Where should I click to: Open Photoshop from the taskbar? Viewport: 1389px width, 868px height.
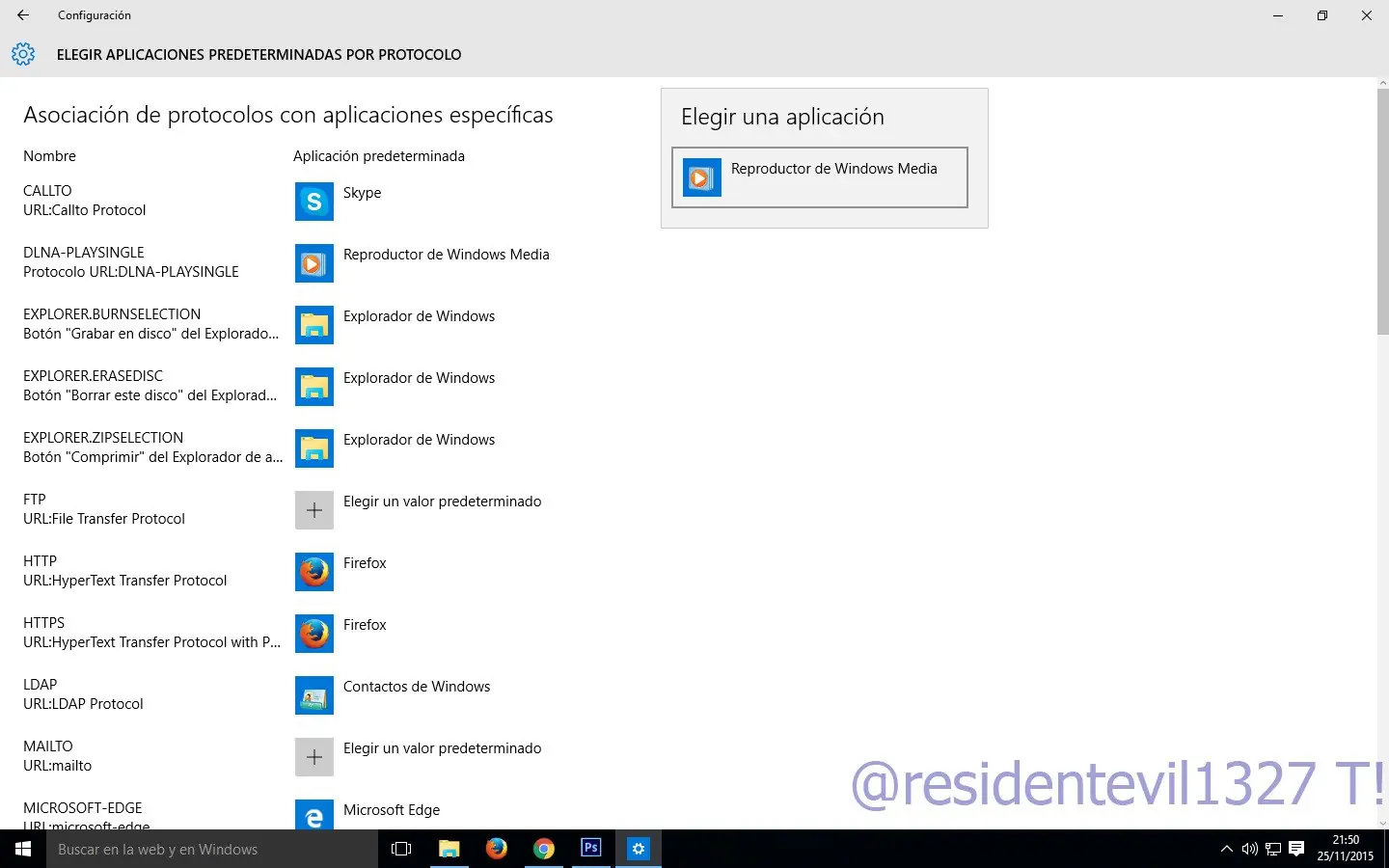tap(591, 849)
